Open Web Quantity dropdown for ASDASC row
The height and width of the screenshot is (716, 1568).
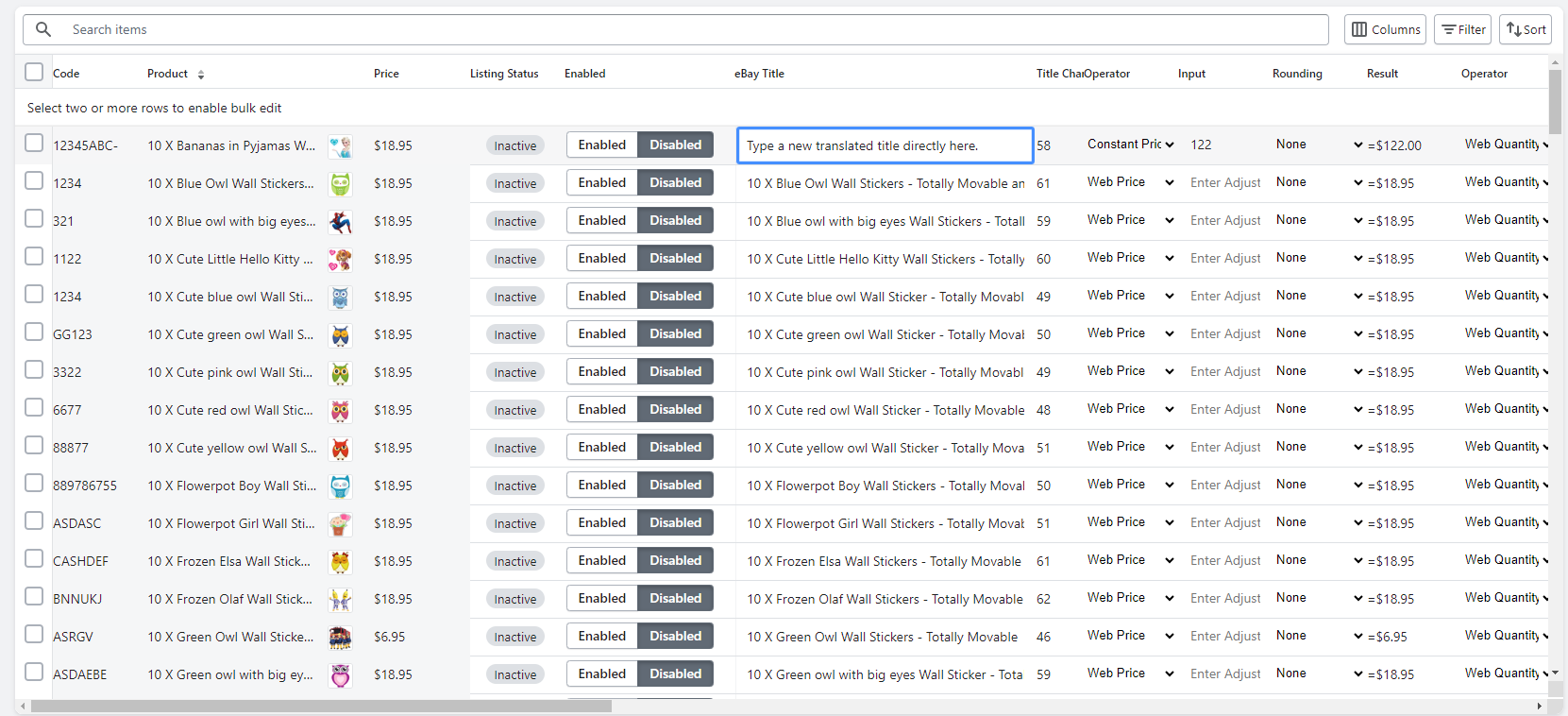[1506, 521]
